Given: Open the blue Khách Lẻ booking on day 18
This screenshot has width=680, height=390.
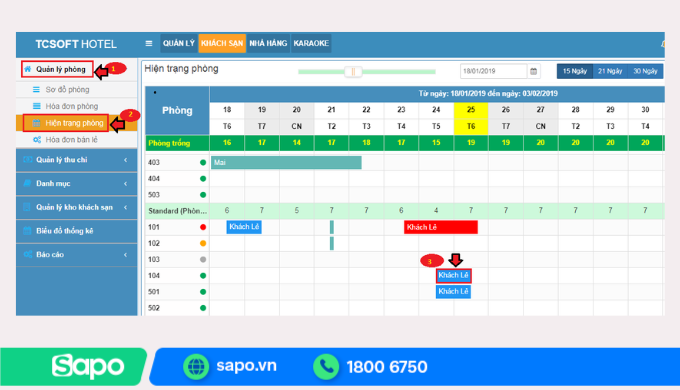Looking at the screenshot, I should (244, 227).
